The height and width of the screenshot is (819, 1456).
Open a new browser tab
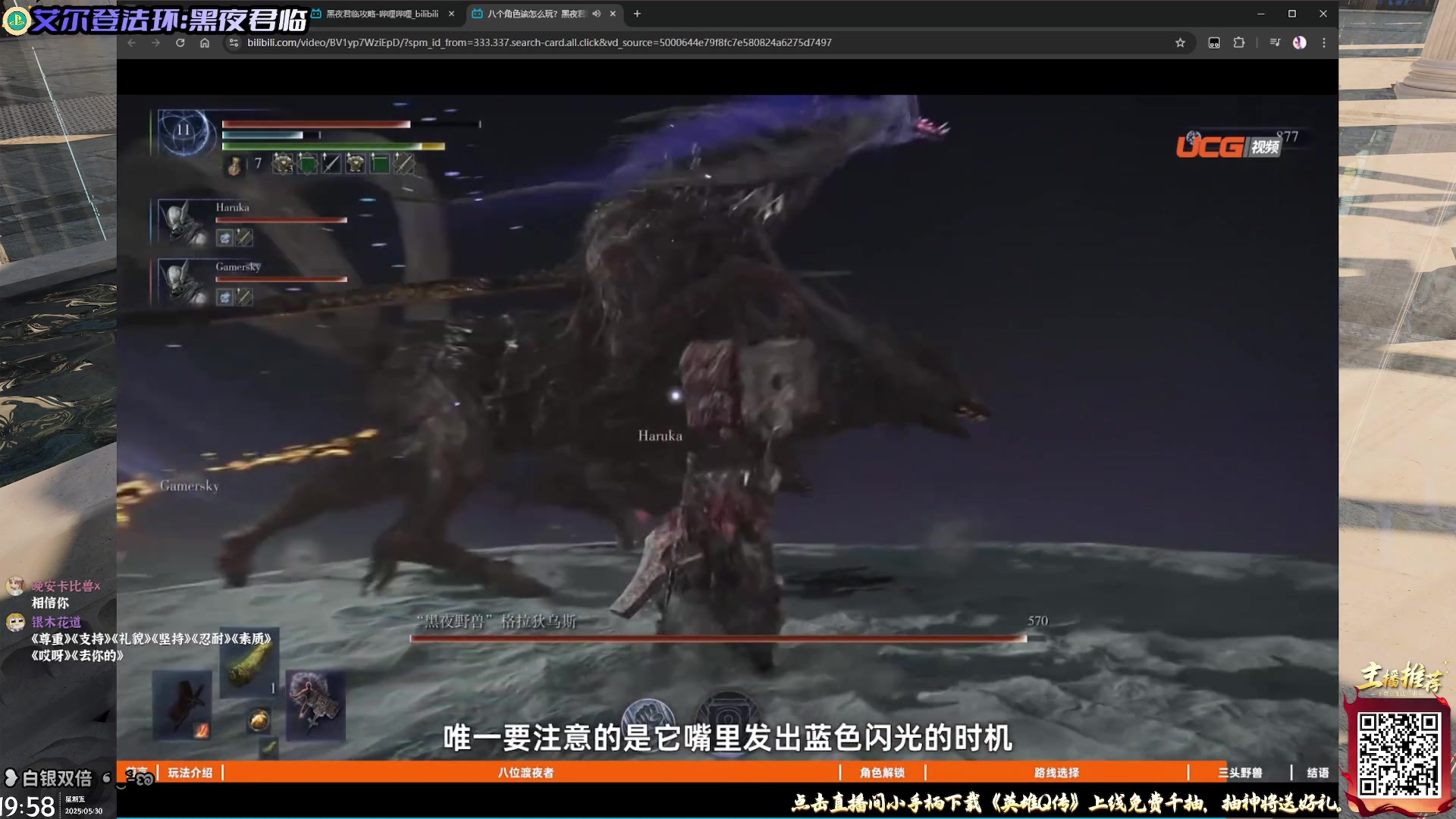click(x=637, y=14)
